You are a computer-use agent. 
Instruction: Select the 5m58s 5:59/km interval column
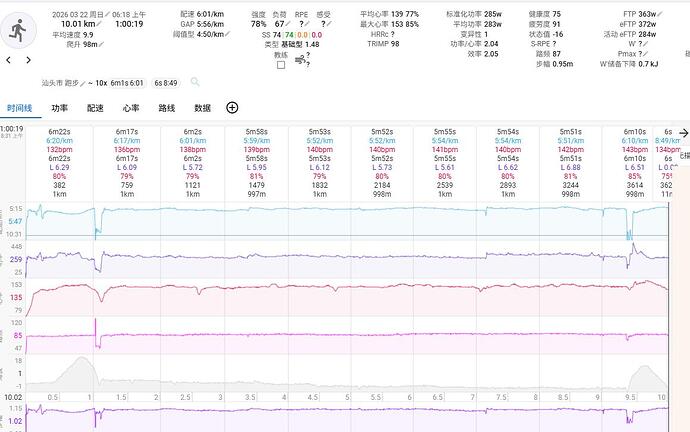pos(257,163)
